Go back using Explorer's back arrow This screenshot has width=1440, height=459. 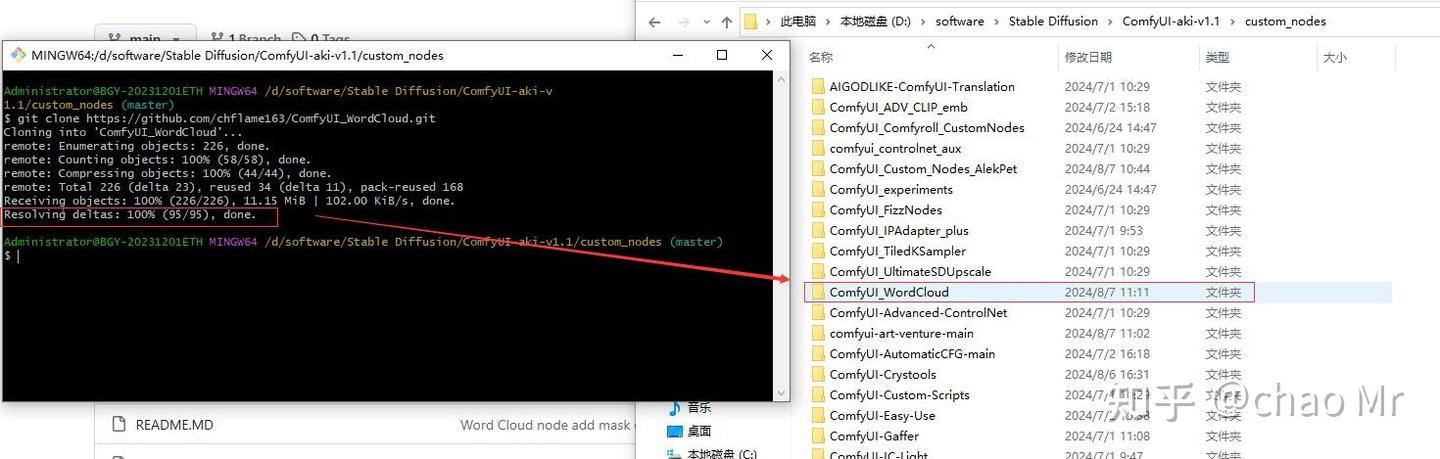click(x=654, y=21)
